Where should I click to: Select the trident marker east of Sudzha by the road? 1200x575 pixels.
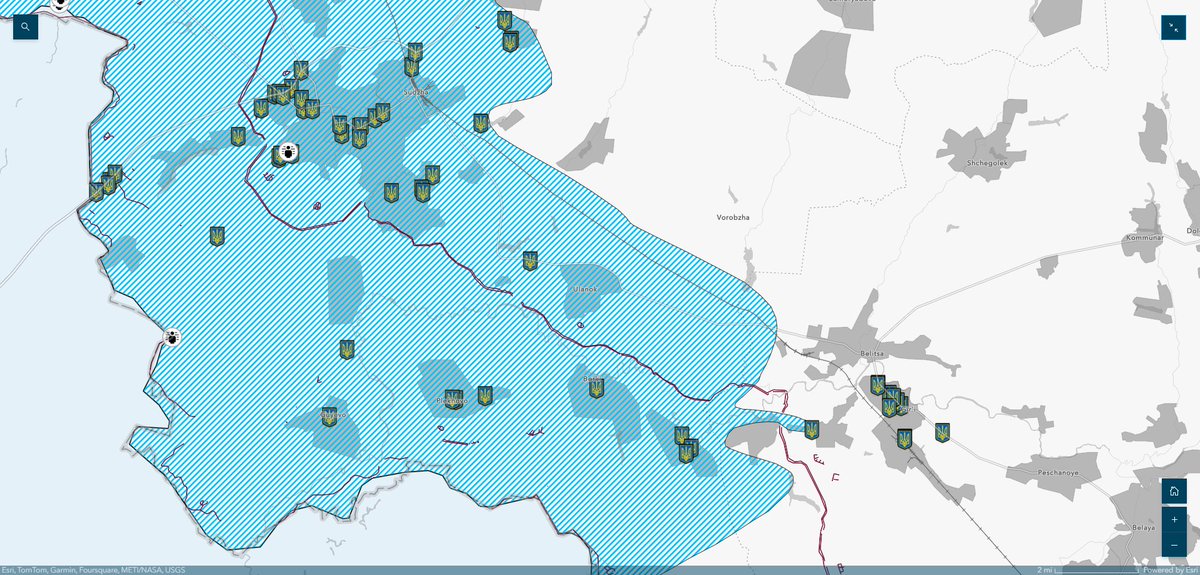point(481,123)
